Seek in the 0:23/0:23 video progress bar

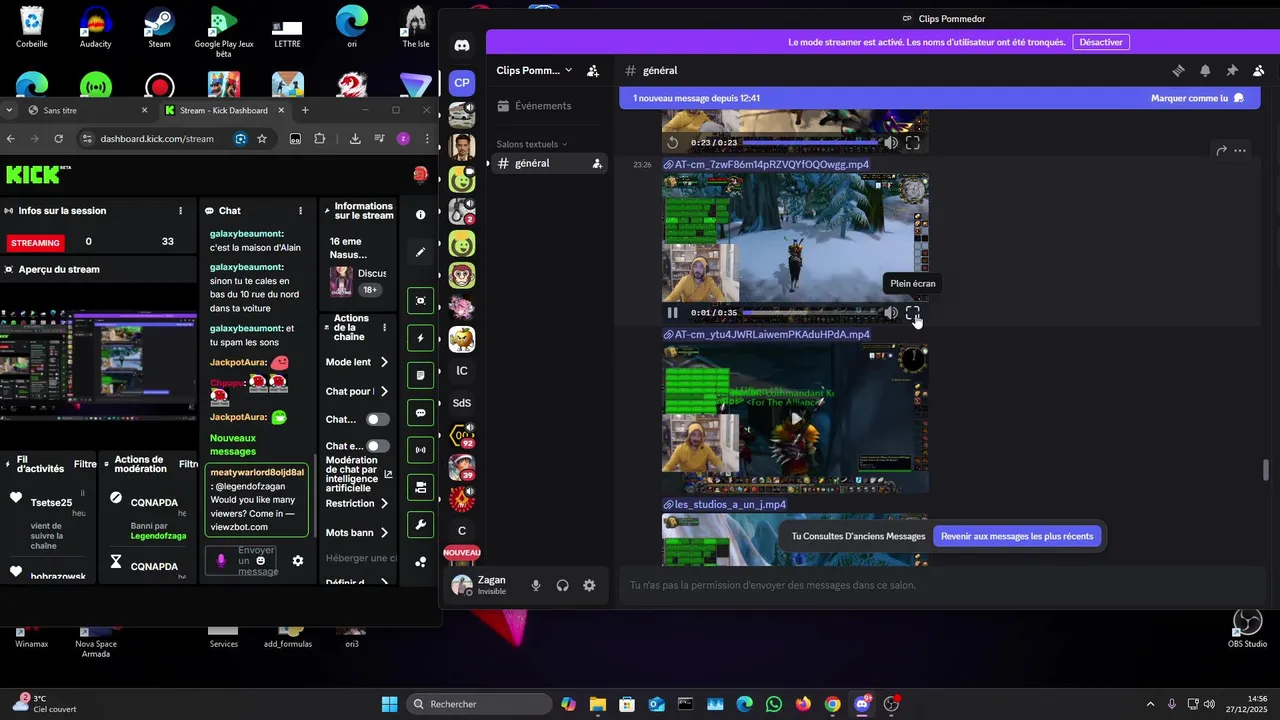pos(810,143)
